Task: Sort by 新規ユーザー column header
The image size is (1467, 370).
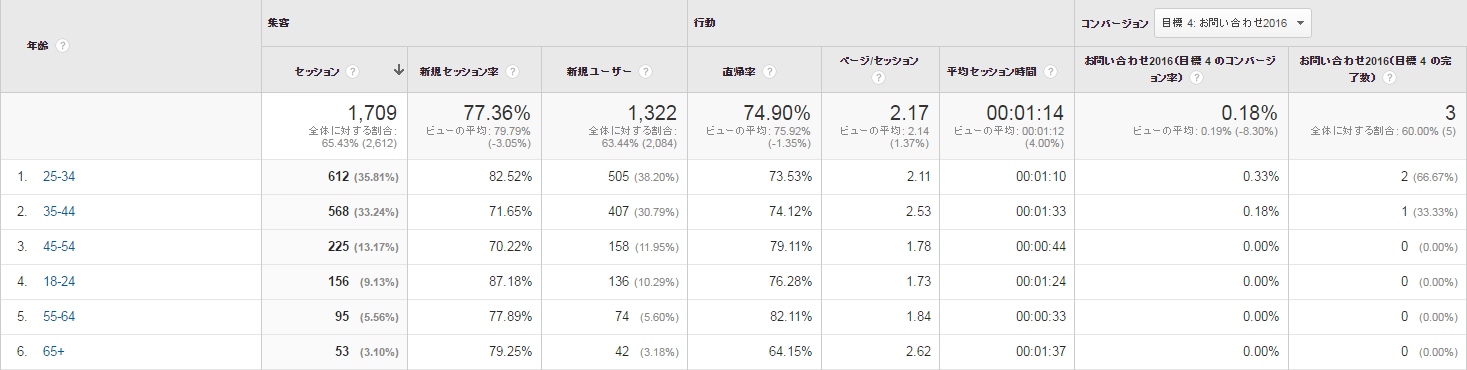Action: tap(599, 71)
